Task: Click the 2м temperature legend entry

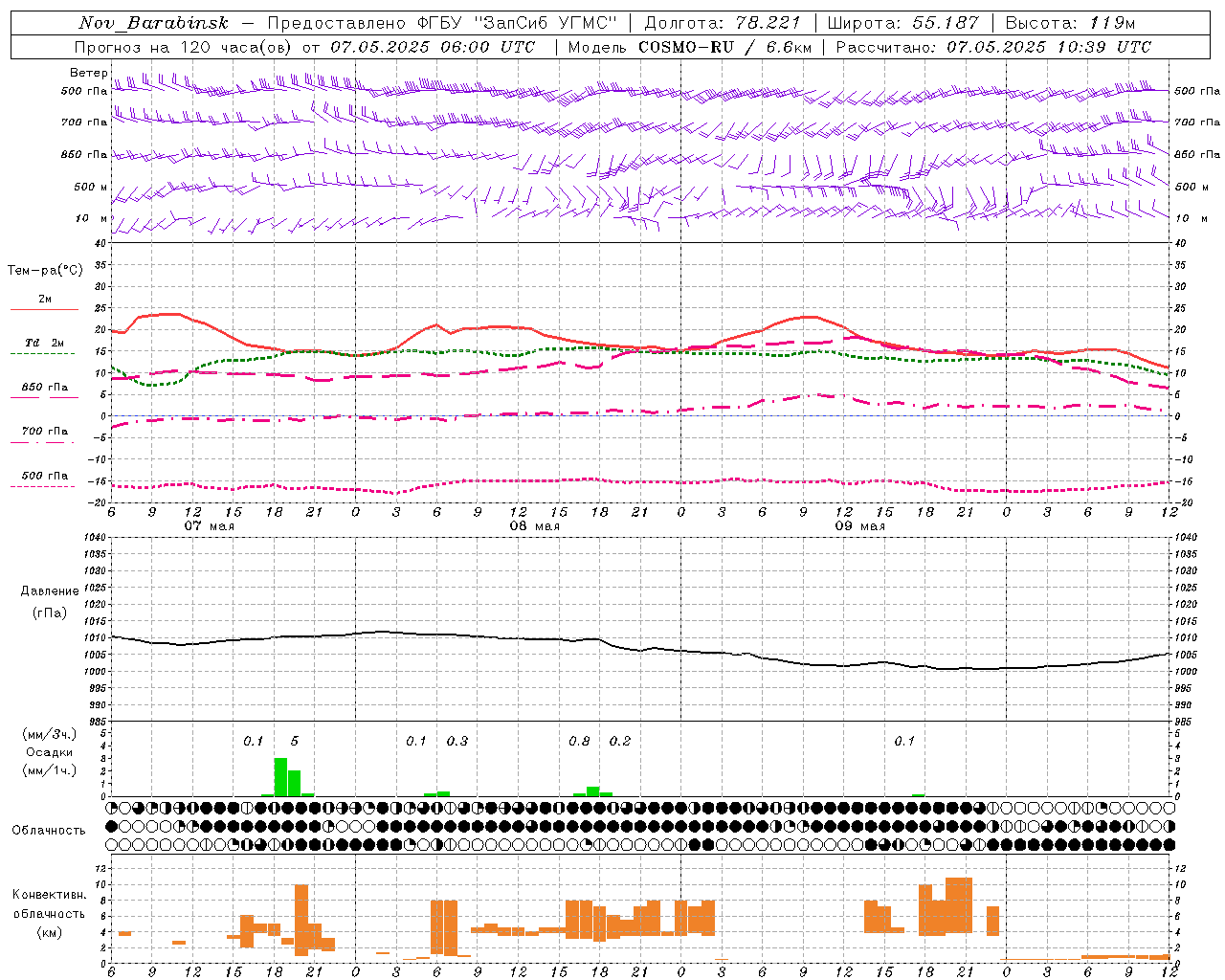Action: (x=45, y=300)
